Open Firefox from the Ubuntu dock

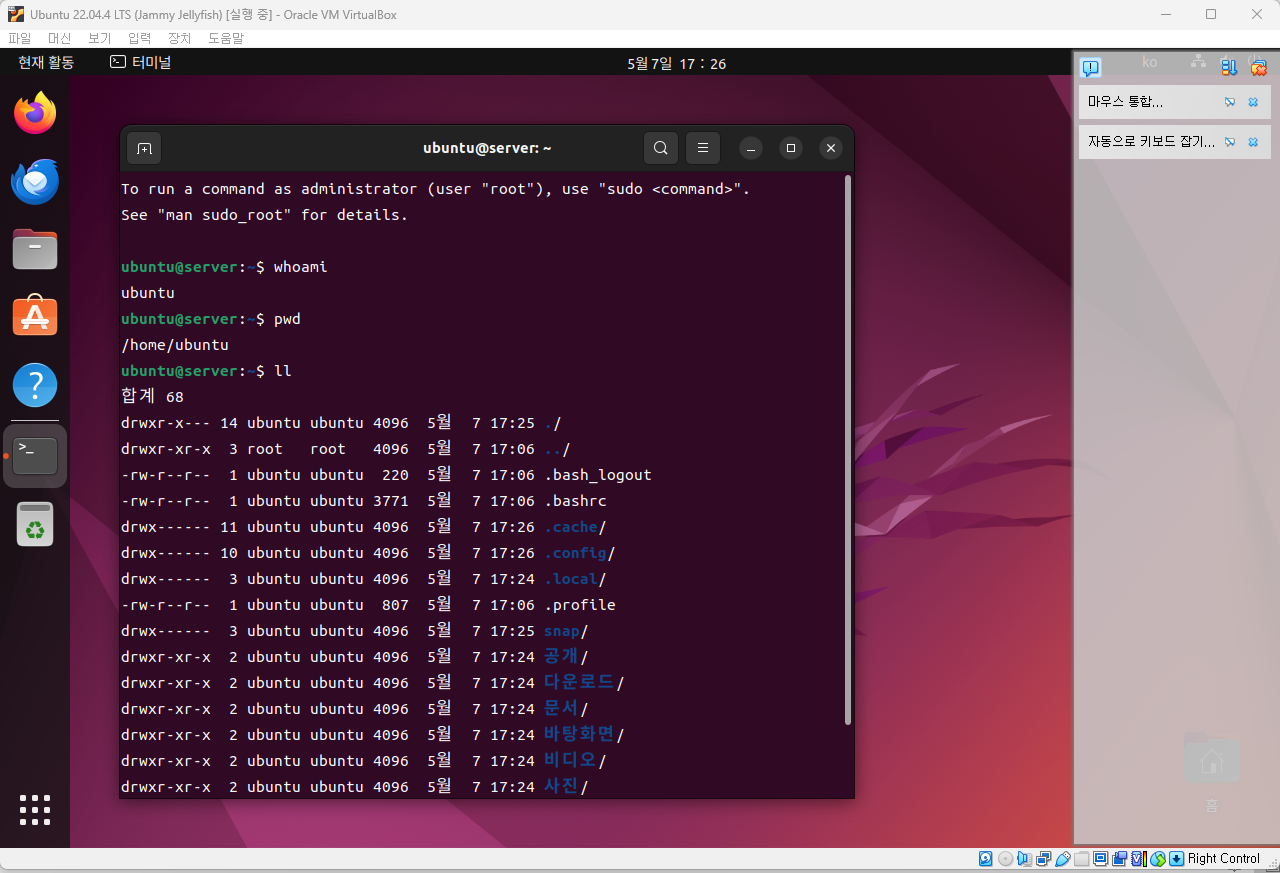(x=35, y=113)
